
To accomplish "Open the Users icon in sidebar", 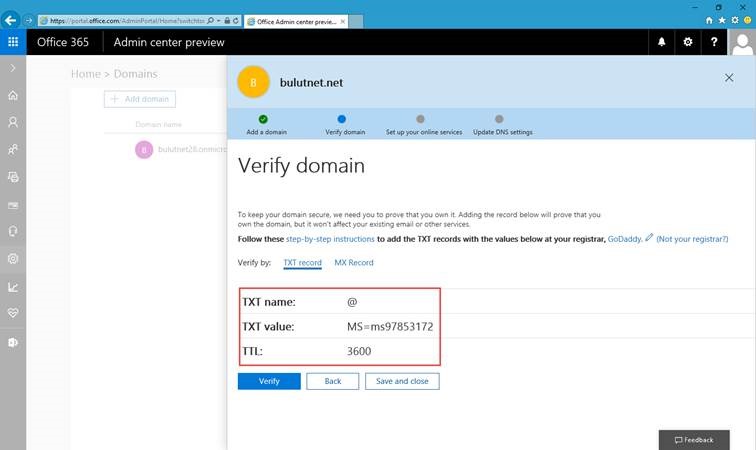I will click(13, 123).
